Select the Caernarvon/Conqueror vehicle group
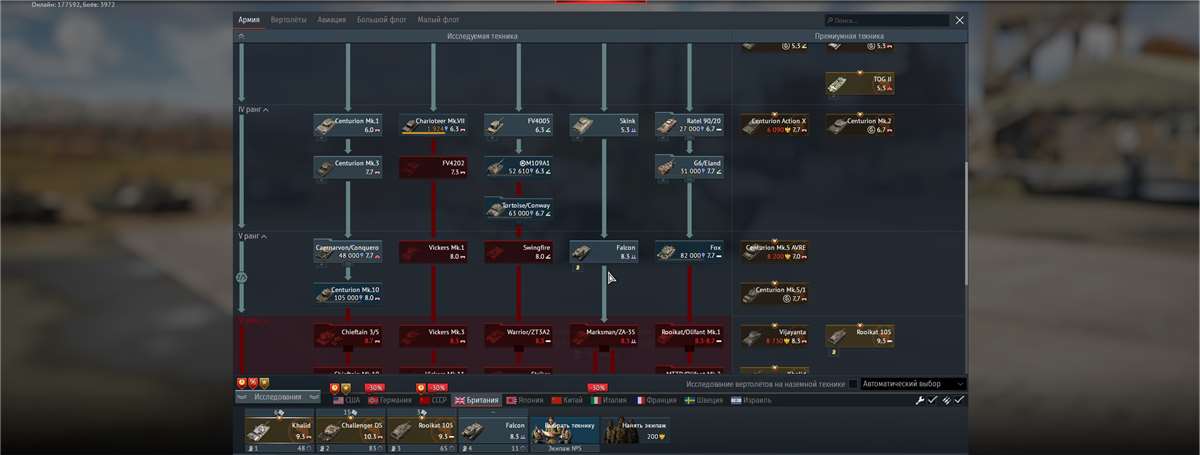The image size is (1200, 455). (348, 252)
